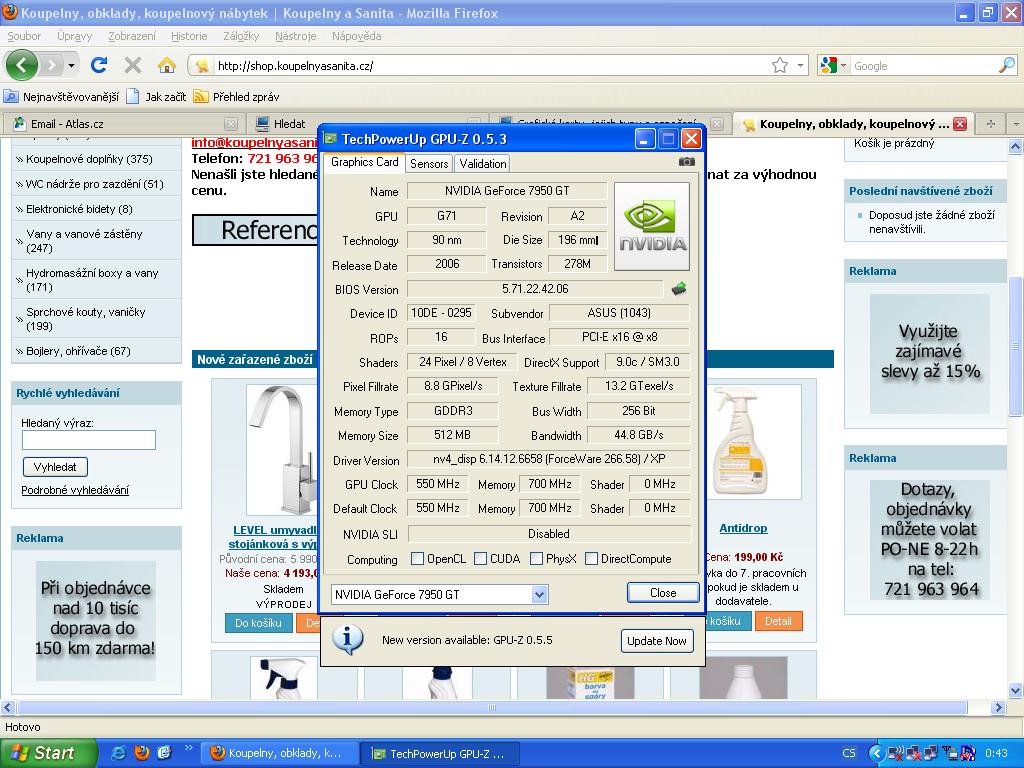Enable the OpenCL checkbox
Image resolution: width=1024 pixels, height=768 pixels.
point(416,559)
